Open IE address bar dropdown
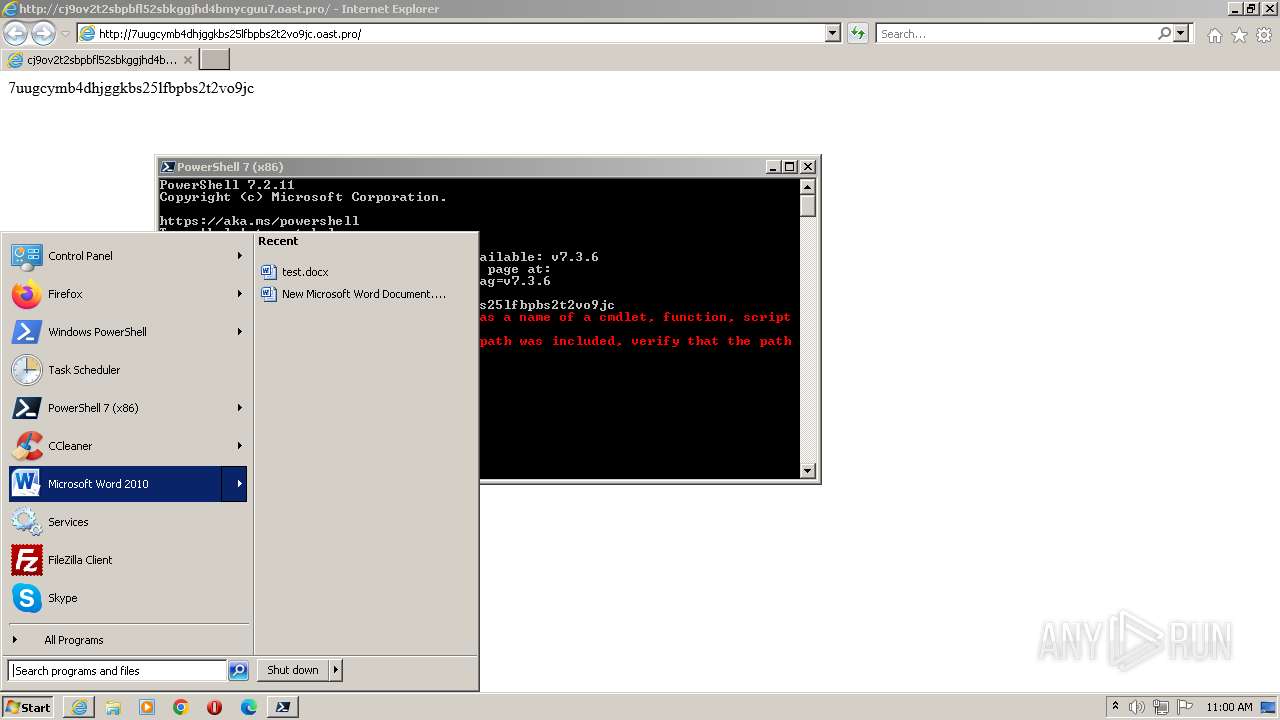Image resolution: width=1280 pixels, height=720 pixels. click(x=832, y=34)
